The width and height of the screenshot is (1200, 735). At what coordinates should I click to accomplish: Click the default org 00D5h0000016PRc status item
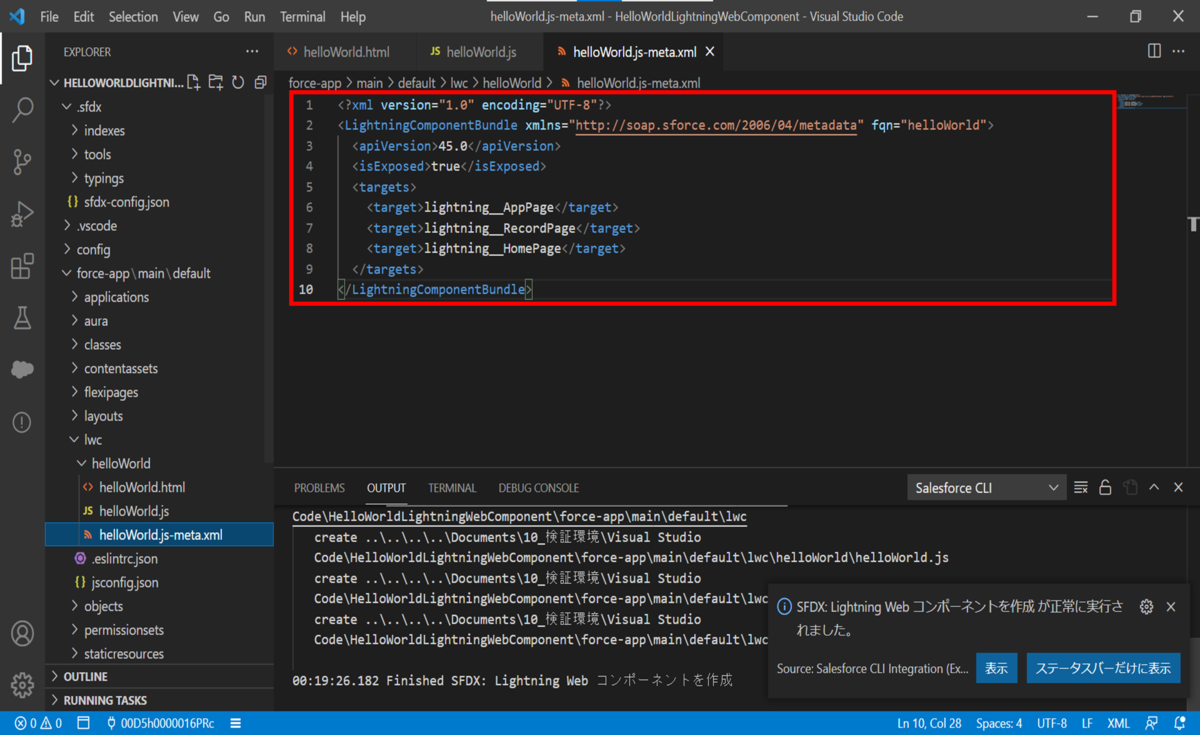(160, 723)
